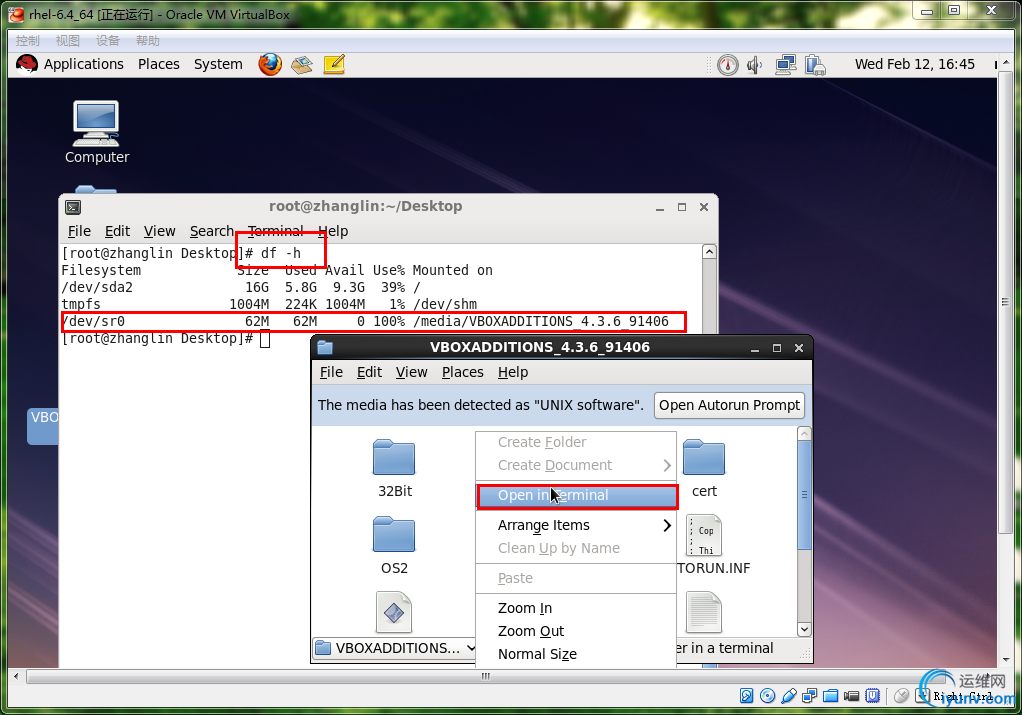Select the Computer desktop icon
Image resolution: width=1022 pixels, height=715 pixels.
coord(96,132)
